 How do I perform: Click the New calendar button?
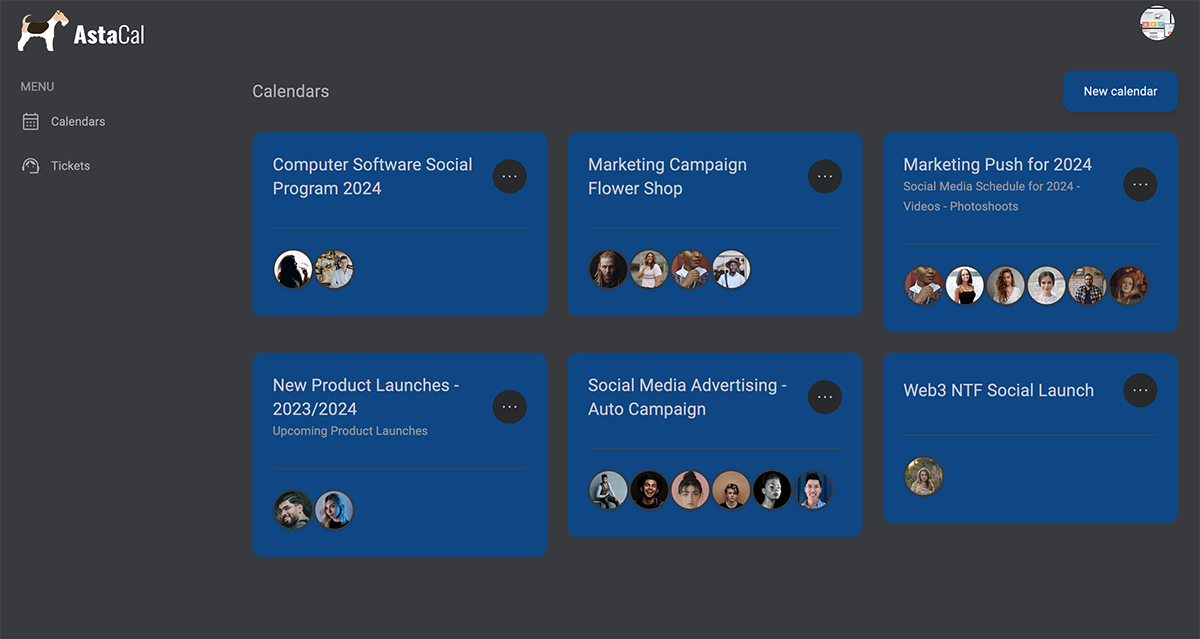tap(1120, 91)
